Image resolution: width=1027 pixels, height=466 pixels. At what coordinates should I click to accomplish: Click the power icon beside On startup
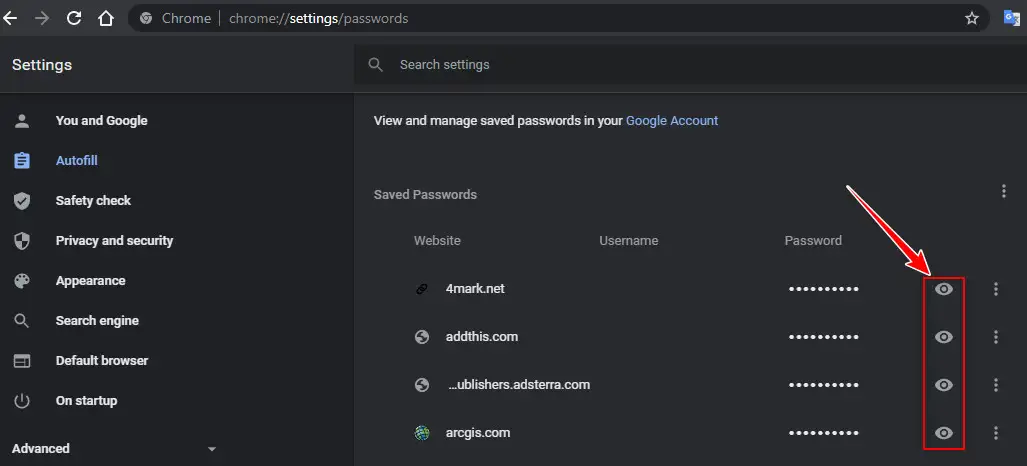pyautogui.click(x=22, y=400)
